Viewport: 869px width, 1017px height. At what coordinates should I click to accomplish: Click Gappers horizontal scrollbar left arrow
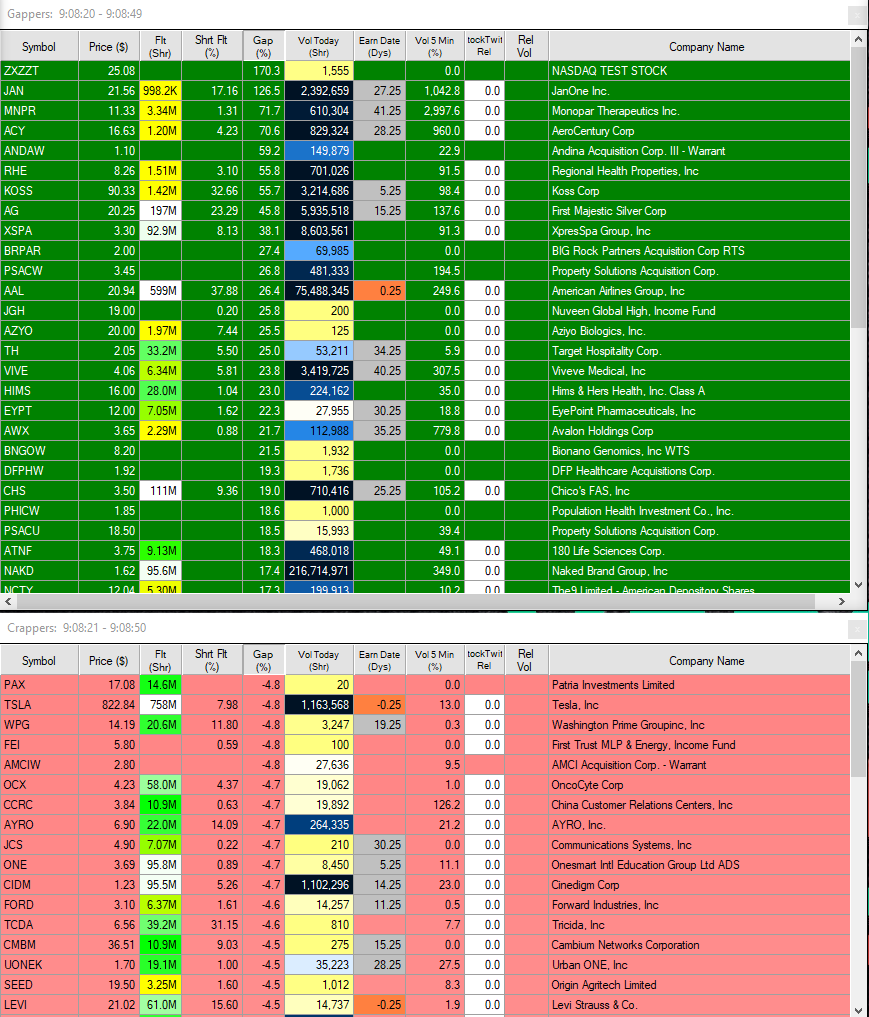pos(8,602)
